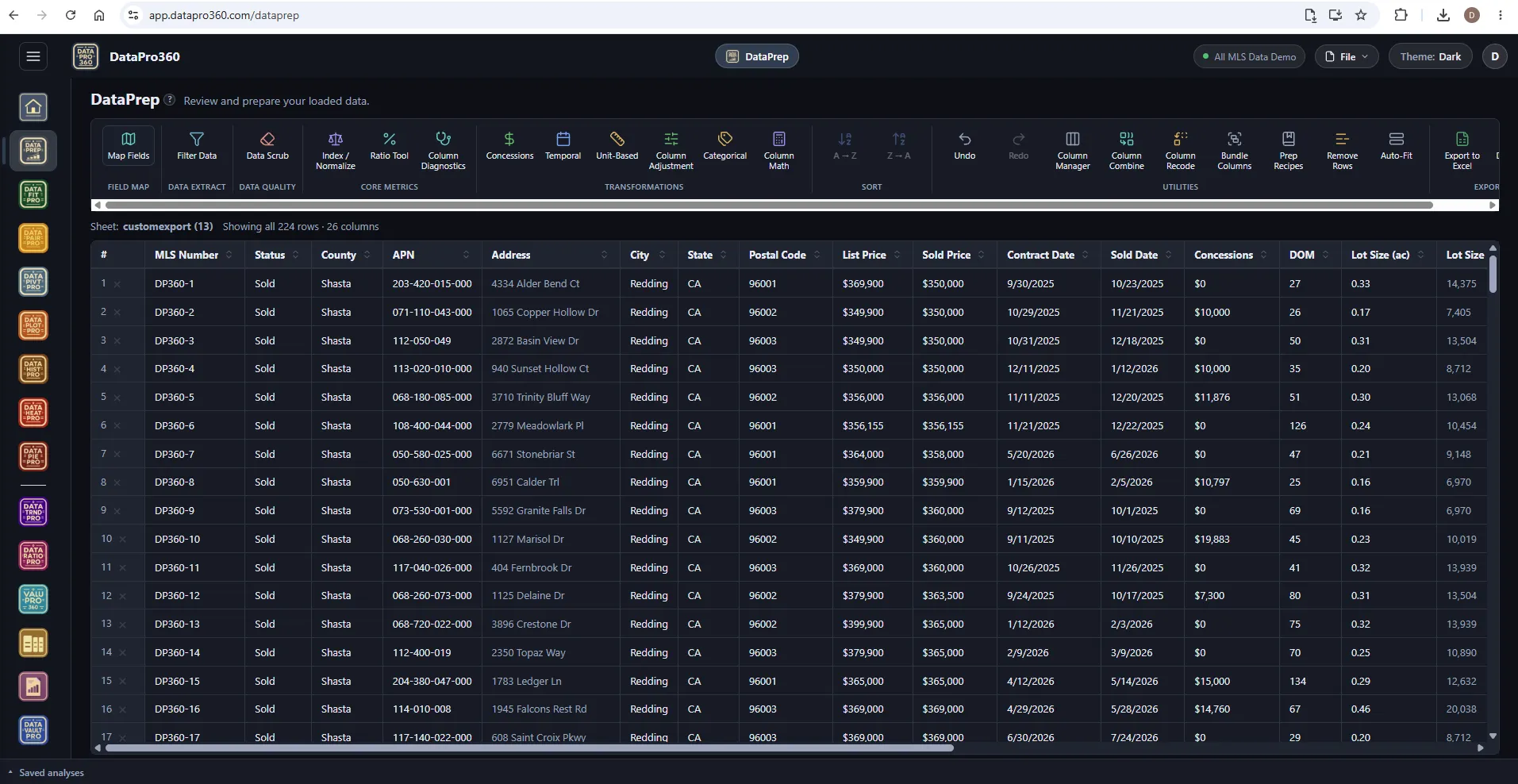The image size is (1518, 784).
Task: Show the DataPrep help tooltip icon
Action: pyautogui.click(x=169, y=100)
